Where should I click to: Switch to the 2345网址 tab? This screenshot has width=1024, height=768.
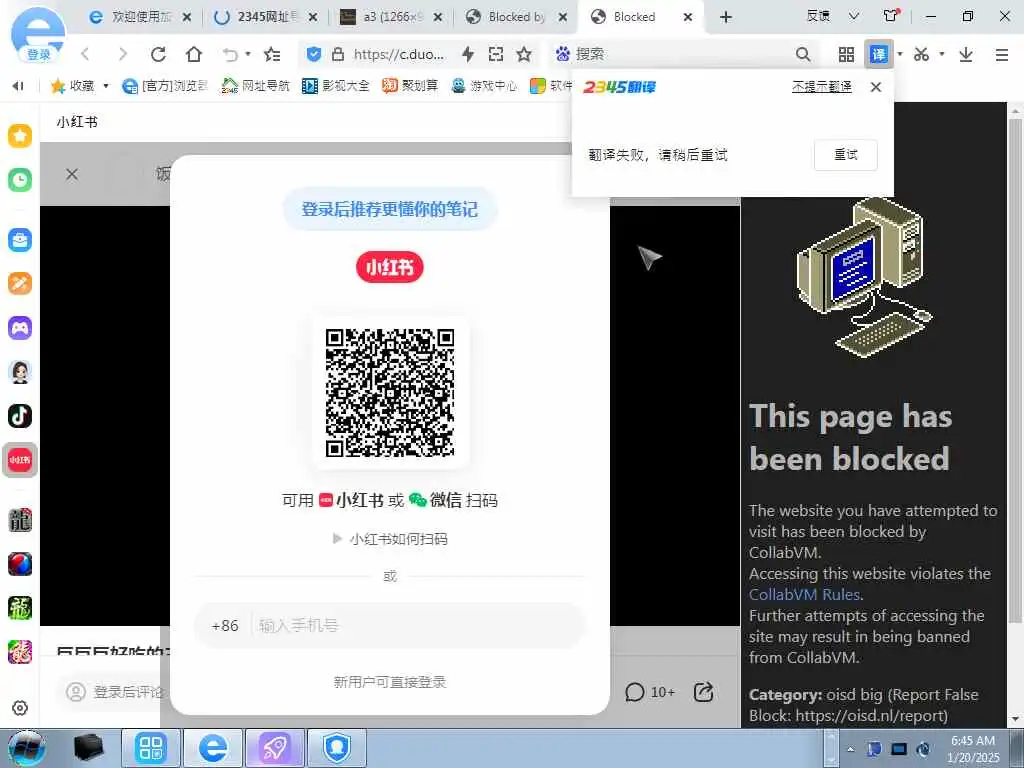click(267, 17)
